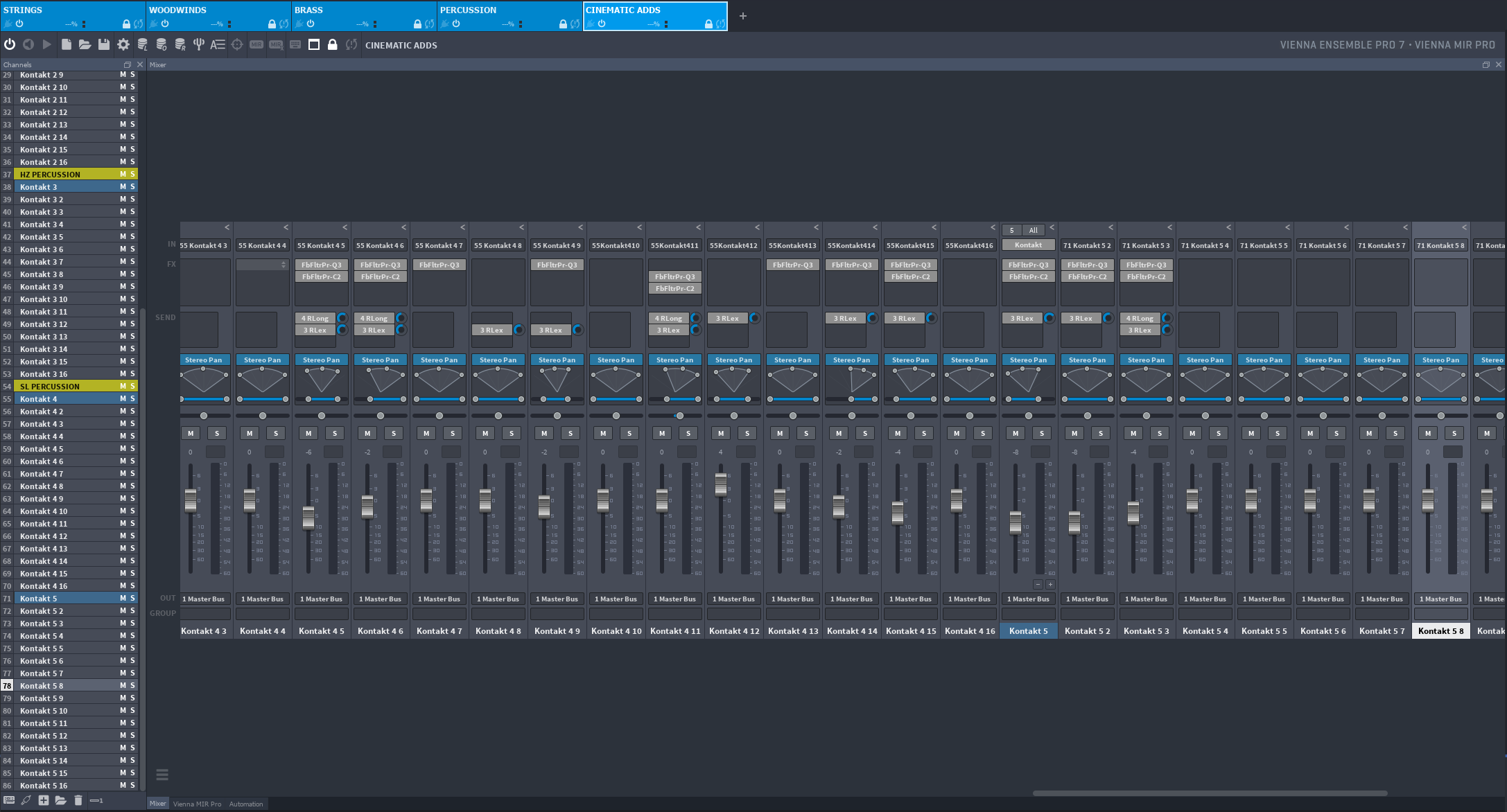Mute the Kontakt 4 5 mixer strip

[308, 433]
